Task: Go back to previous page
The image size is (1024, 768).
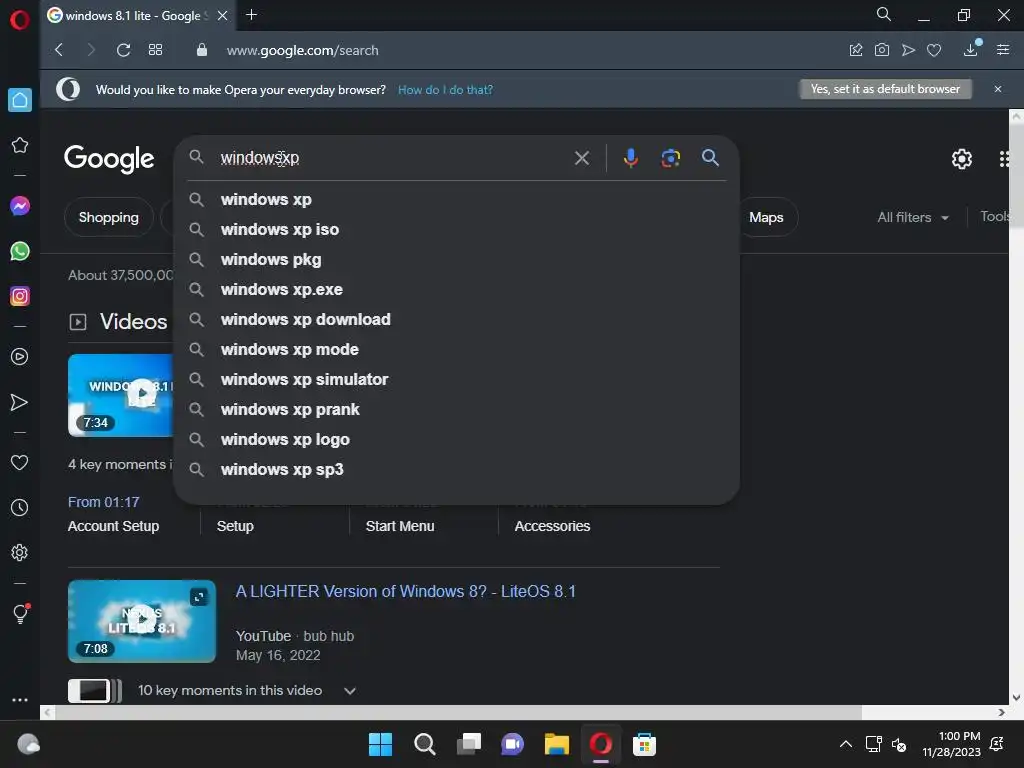Action: [x=59, y=50]
